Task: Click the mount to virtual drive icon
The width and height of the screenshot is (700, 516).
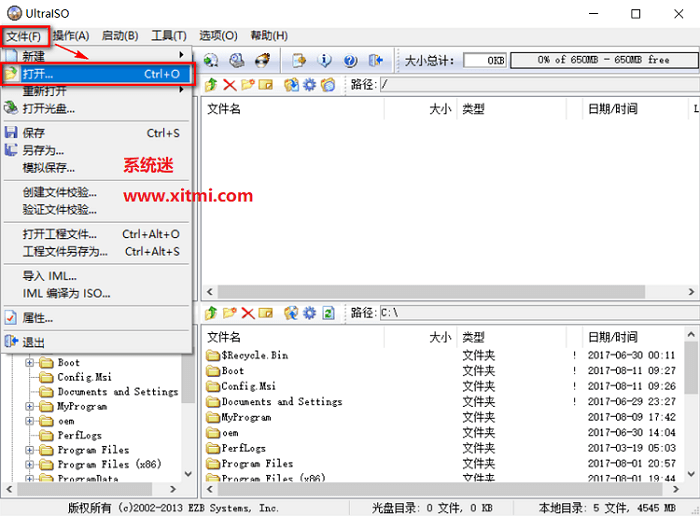Action: coord(237,60)
